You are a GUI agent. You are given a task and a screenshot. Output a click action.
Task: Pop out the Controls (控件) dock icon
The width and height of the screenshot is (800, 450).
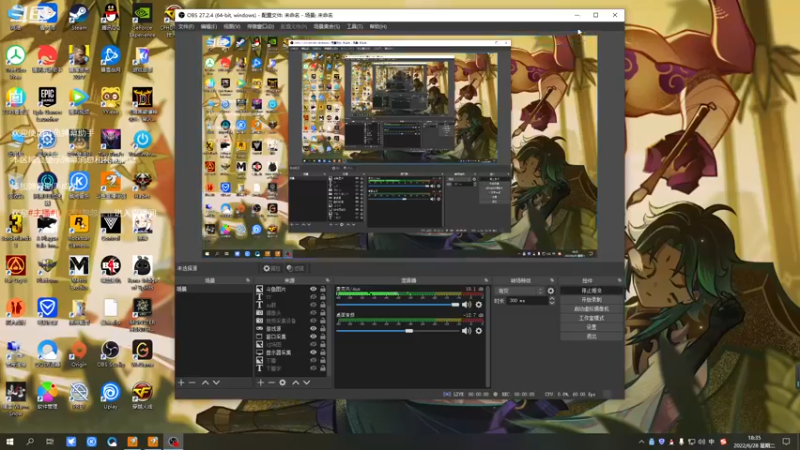click(619, 280)
